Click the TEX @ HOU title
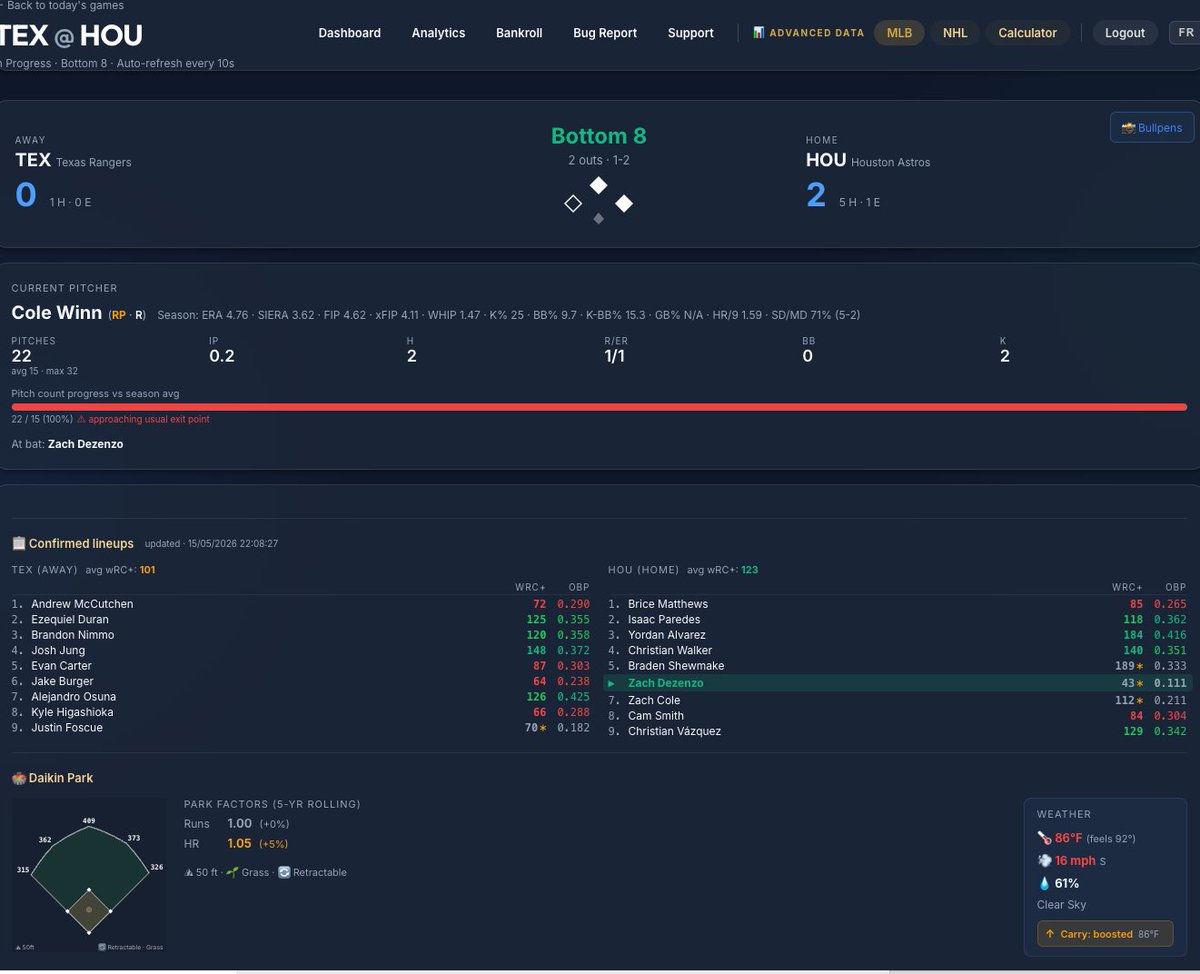Viewport: 1200px width, 974px height. point(71,36)
